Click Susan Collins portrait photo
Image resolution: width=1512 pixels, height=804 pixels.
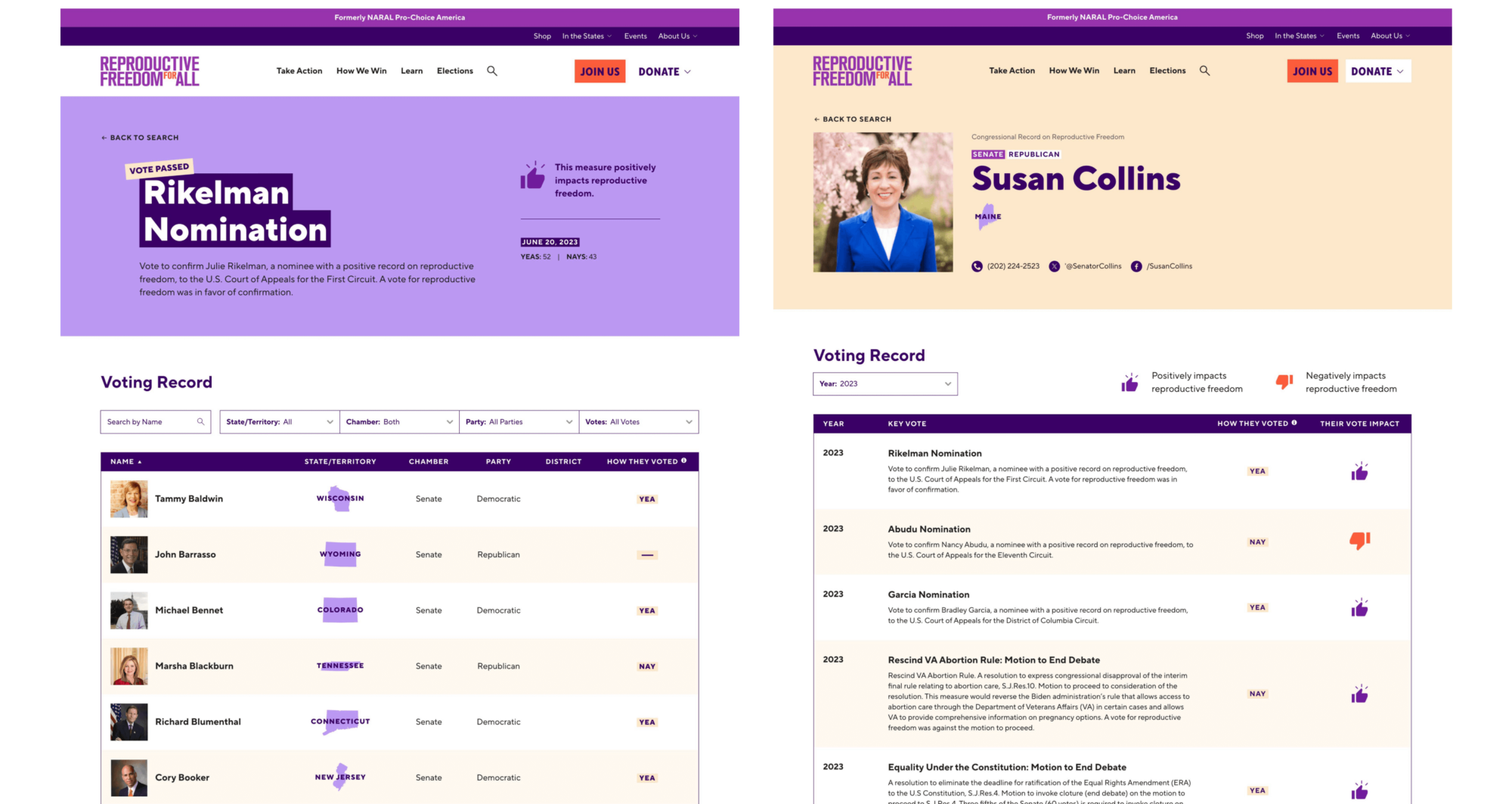[x=883, y=203]
